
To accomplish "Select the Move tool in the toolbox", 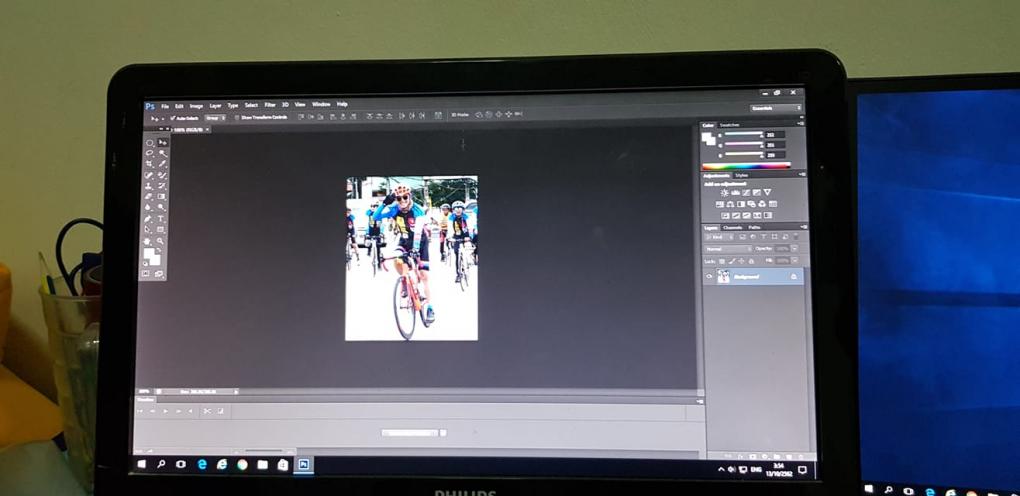I will coord(162,142).
